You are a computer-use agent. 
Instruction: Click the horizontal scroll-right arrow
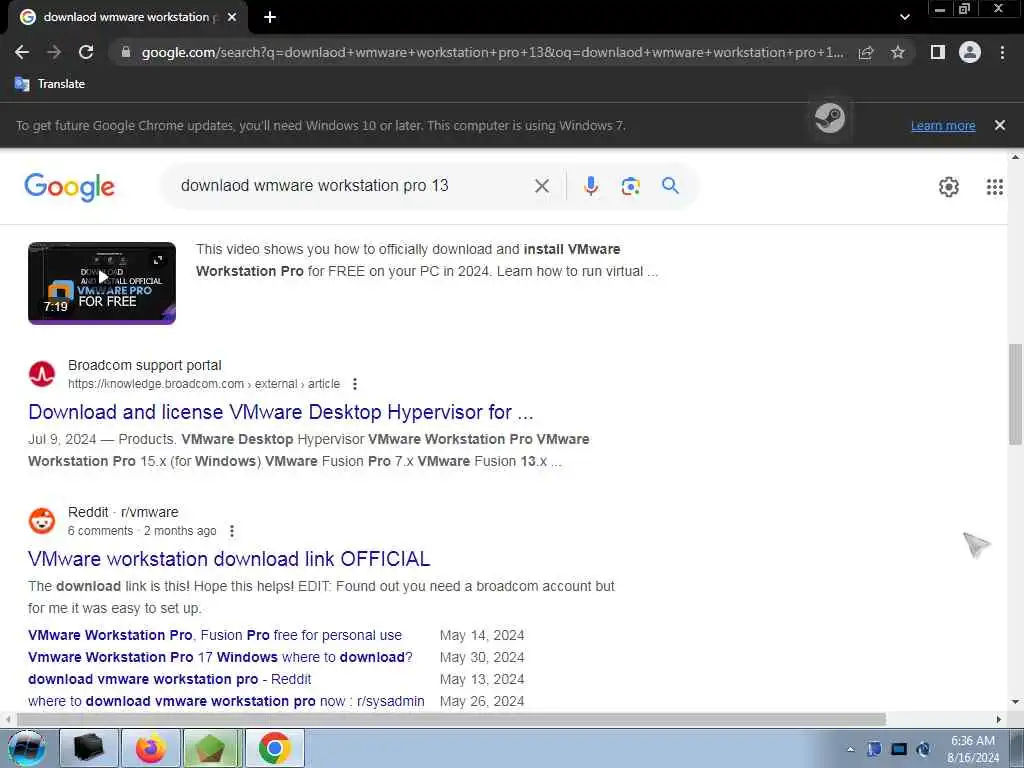(x=999, y=719)
